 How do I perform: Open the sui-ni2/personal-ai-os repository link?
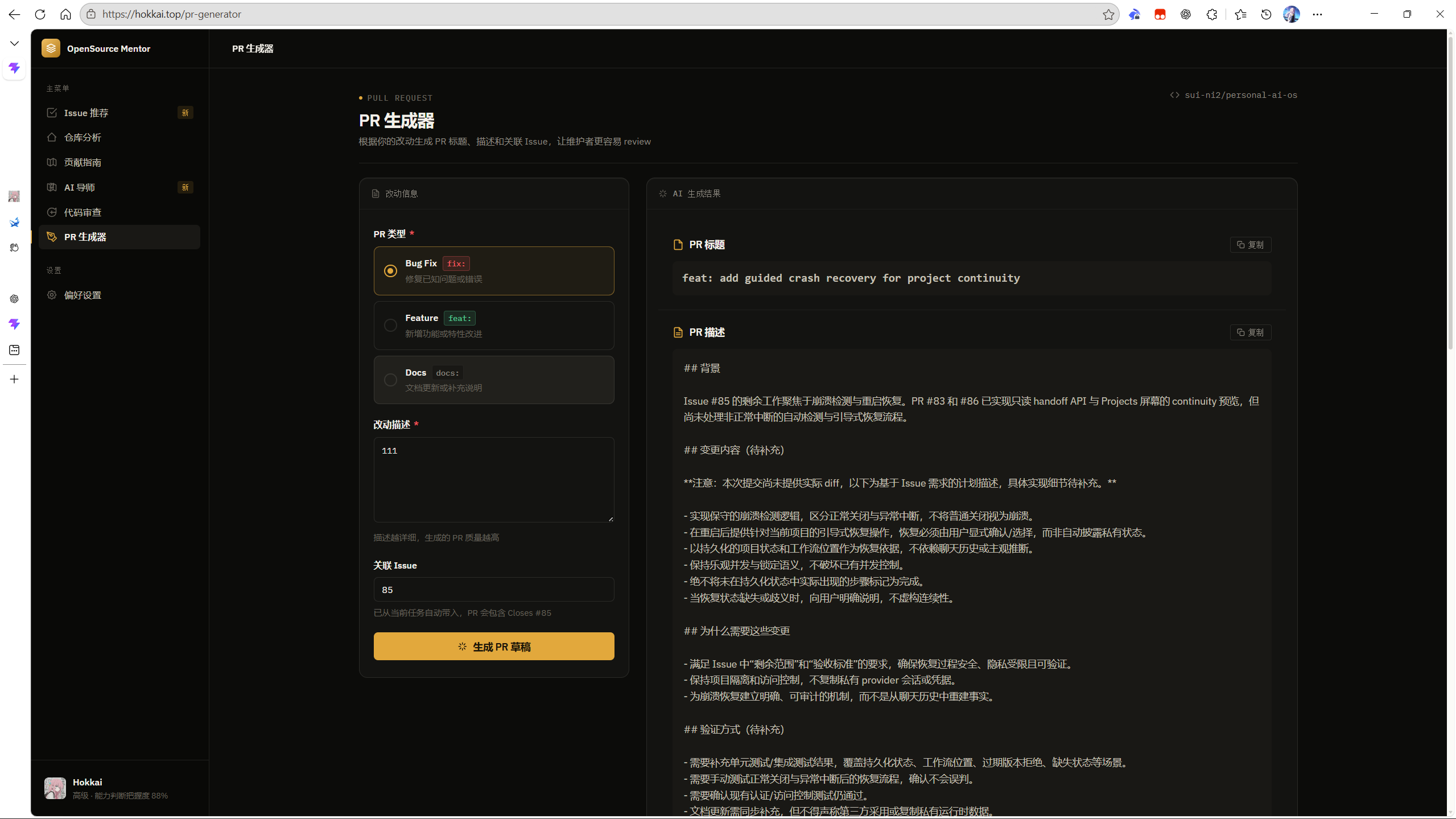[x=1234, y=95]
